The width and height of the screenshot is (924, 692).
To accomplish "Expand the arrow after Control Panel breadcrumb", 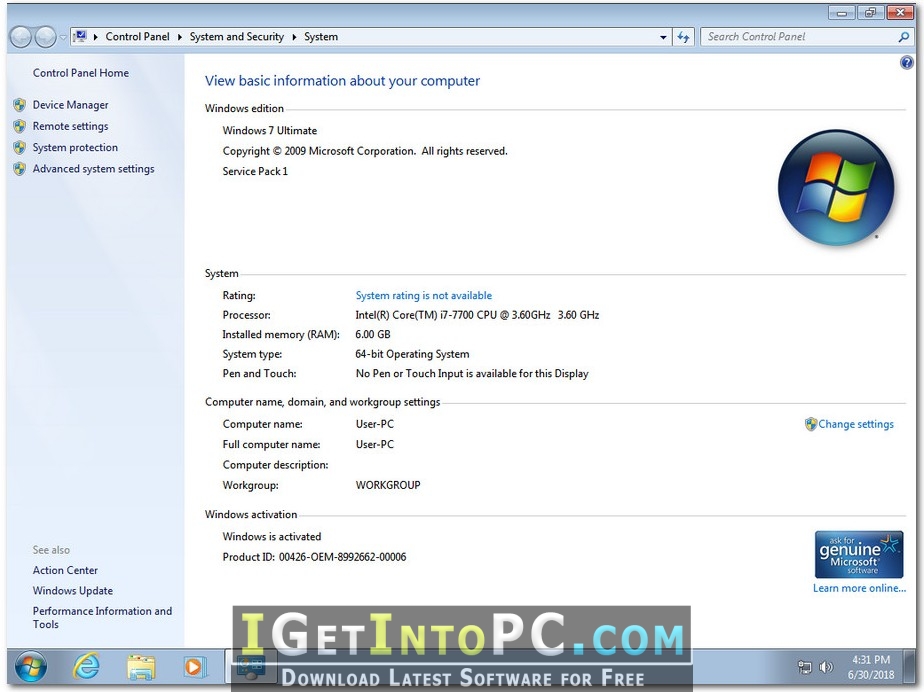I will (x=180, y=37).
